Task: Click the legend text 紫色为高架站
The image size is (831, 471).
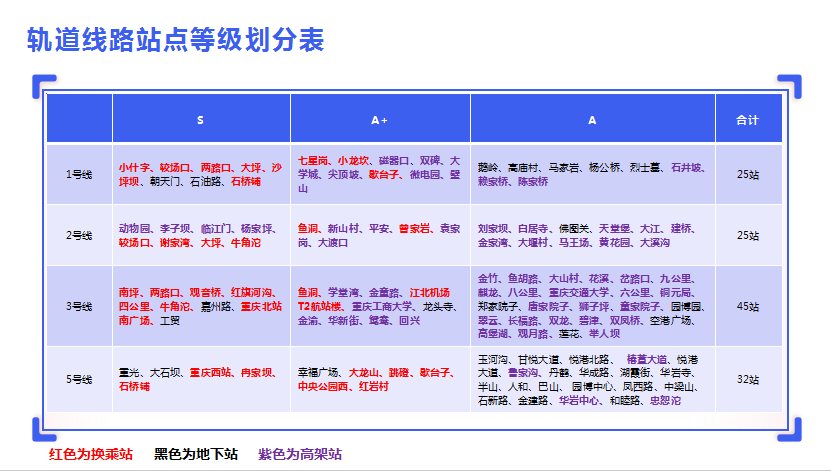Action: pyautogui.click(x=300, y=454)
